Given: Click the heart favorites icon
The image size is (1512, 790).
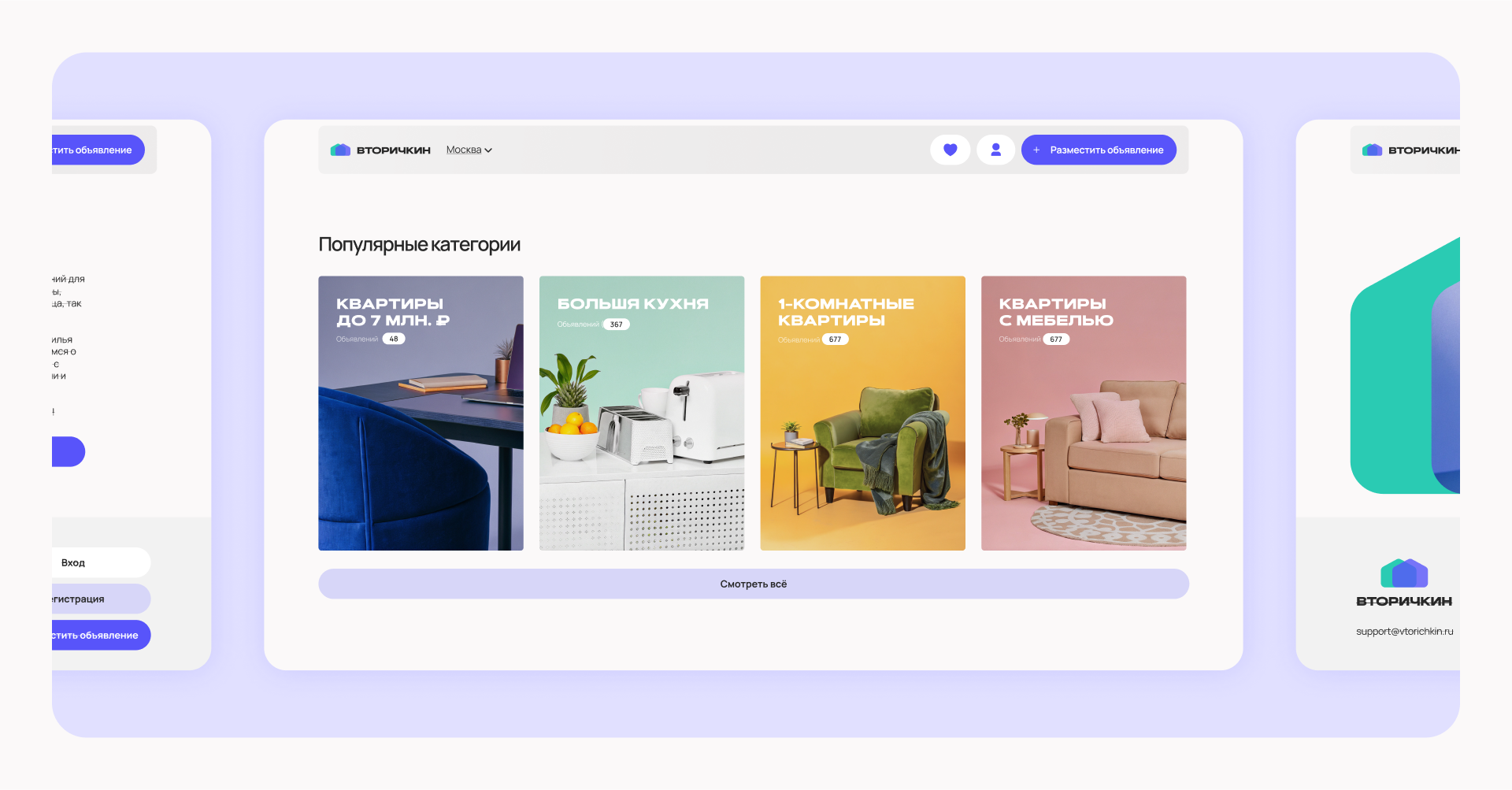Looking at the screenshot, I should click(950, 150).
